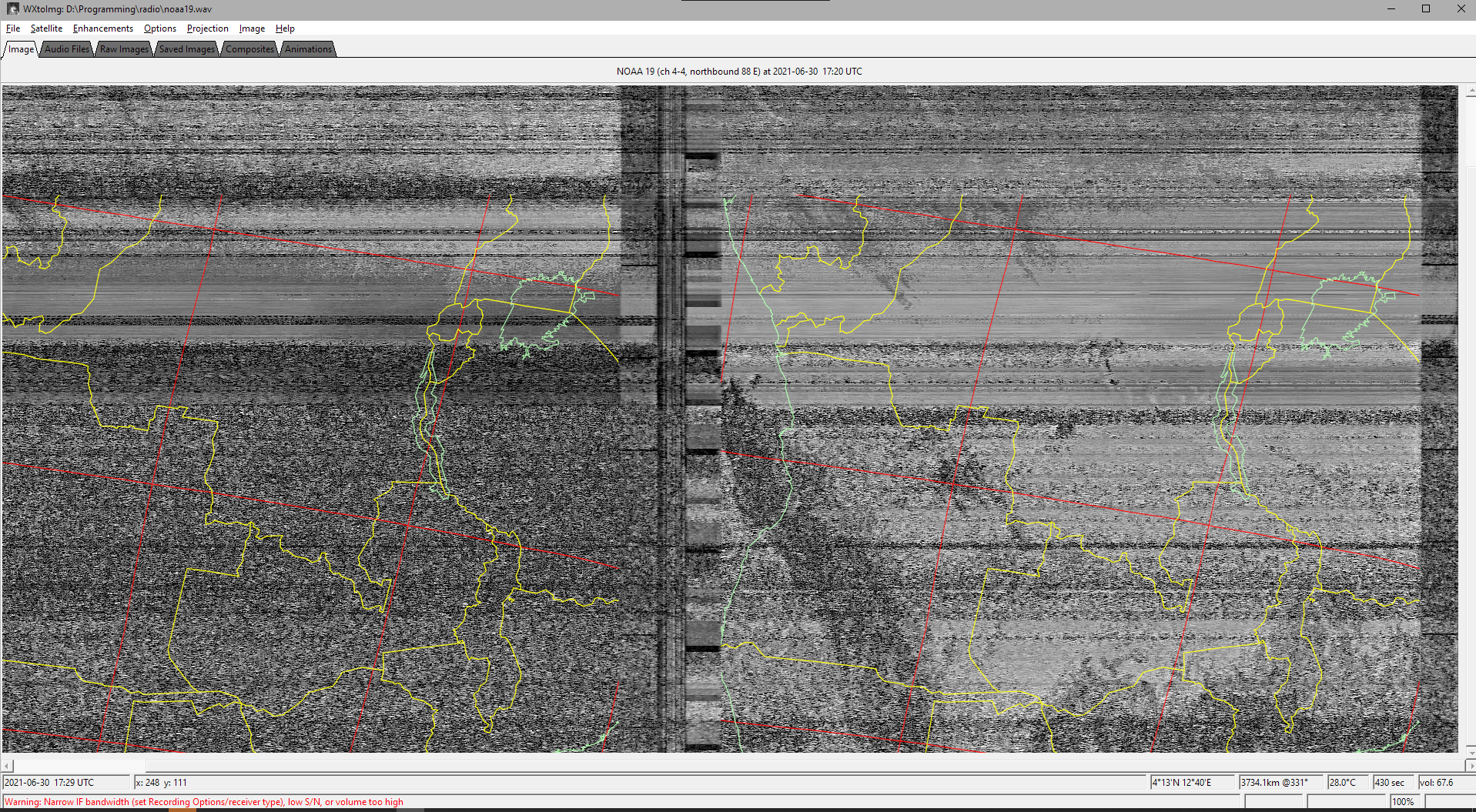Minimize the WXtoImg window

1391,9
